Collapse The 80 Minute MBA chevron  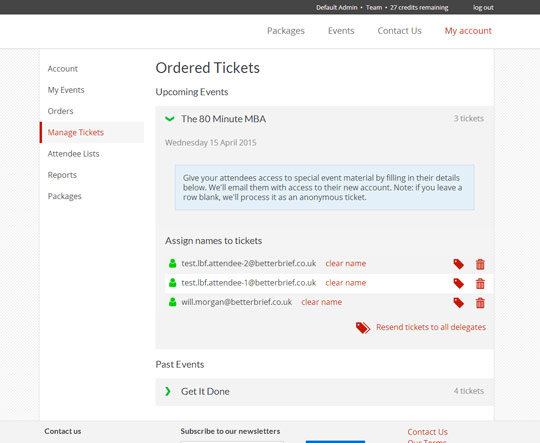pos(169,119)
